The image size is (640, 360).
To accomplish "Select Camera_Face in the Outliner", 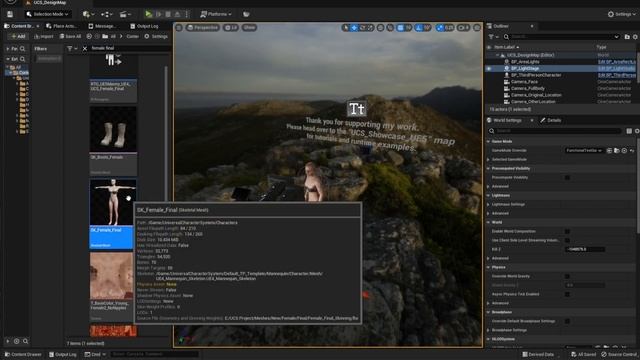I will coord(524,82).
